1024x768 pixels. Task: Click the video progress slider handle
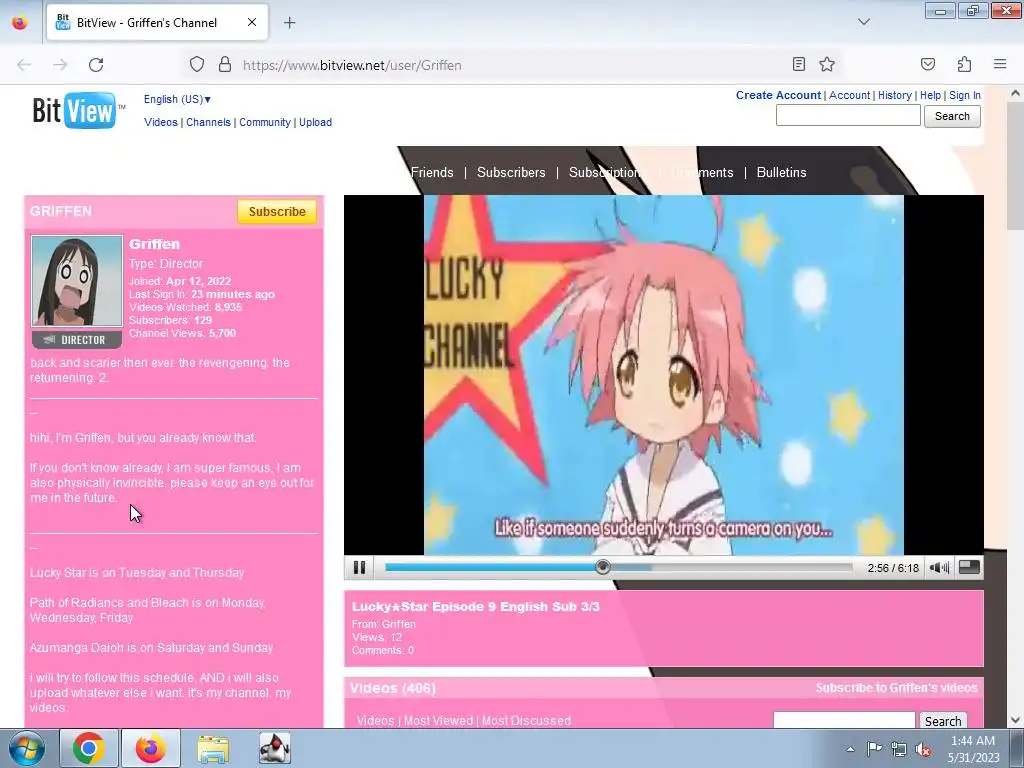pyautogui.click(x=603, y=567)
